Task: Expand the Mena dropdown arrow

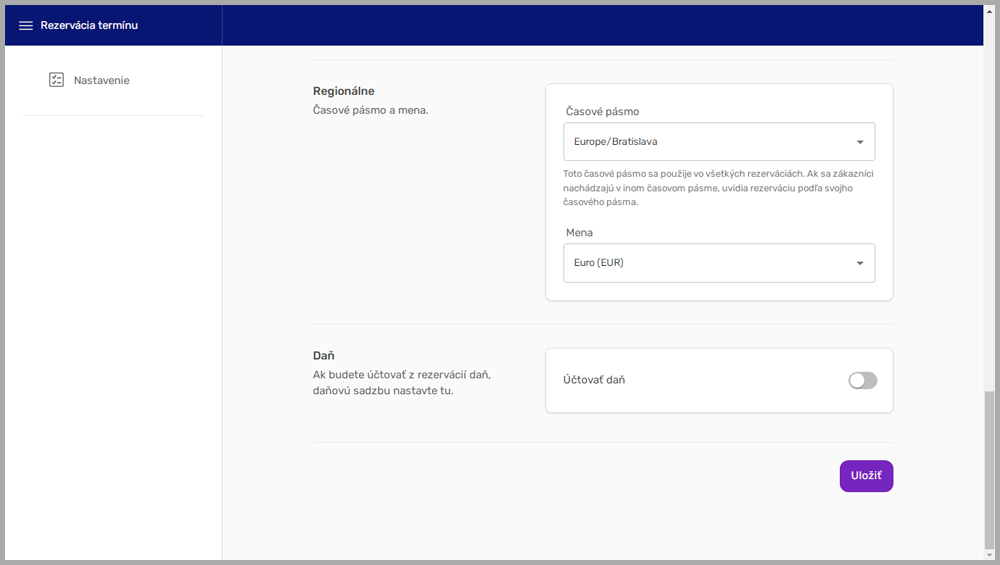Action: click(860, 263)
